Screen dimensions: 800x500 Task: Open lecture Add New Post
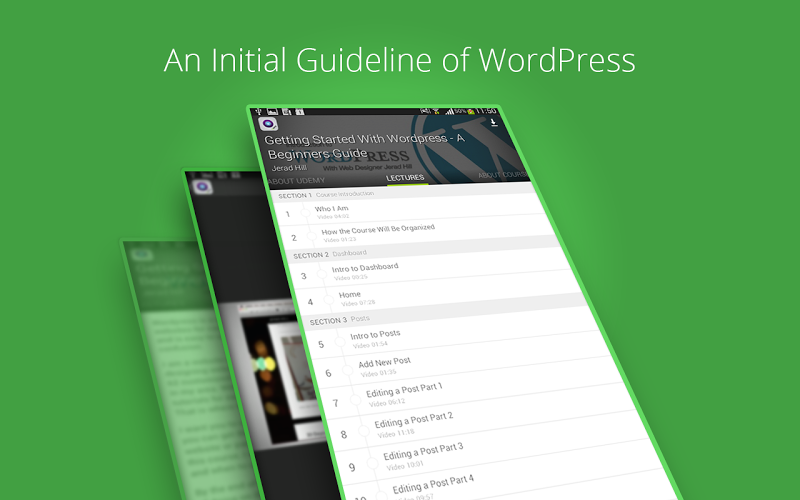pyautogui.click(x=385, y=362)
